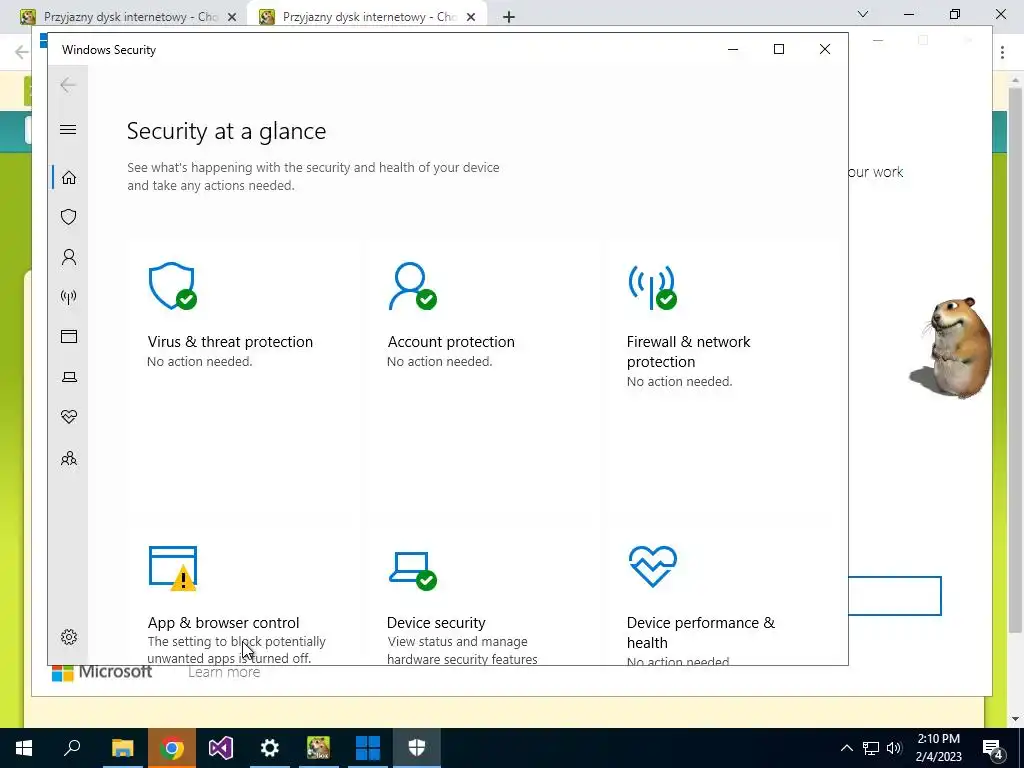
Task: Open Virus & threat protection shield in sidebar
Action: 69,217
